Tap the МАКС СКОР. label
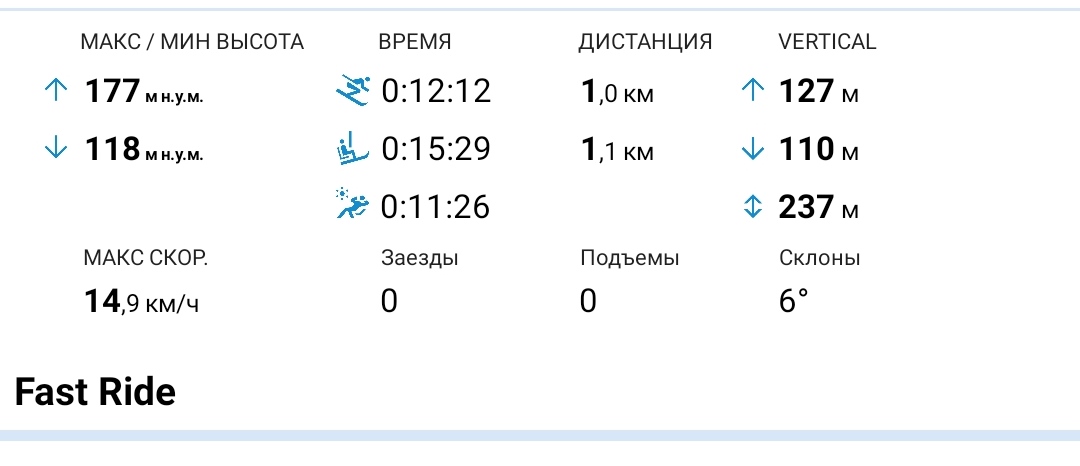The height and width of the screenshot is (466, 1080). click(146, 258)
